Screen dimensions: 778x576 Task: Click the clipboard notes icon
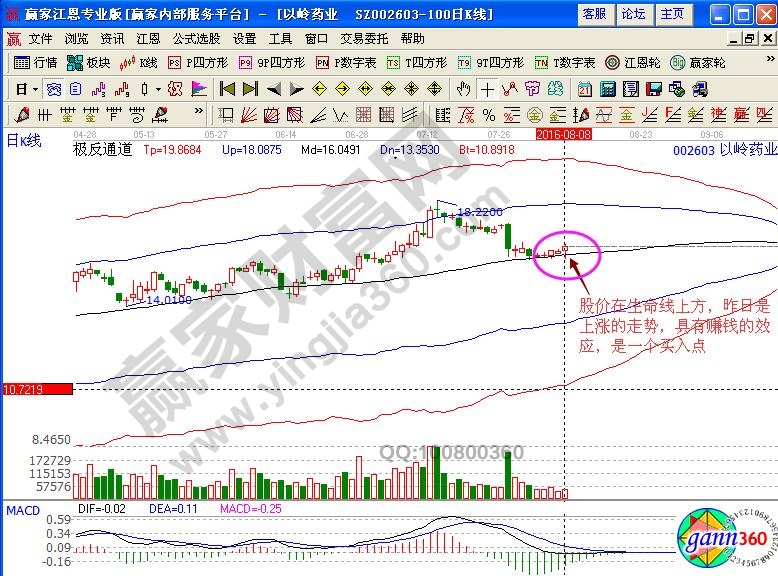75,90
